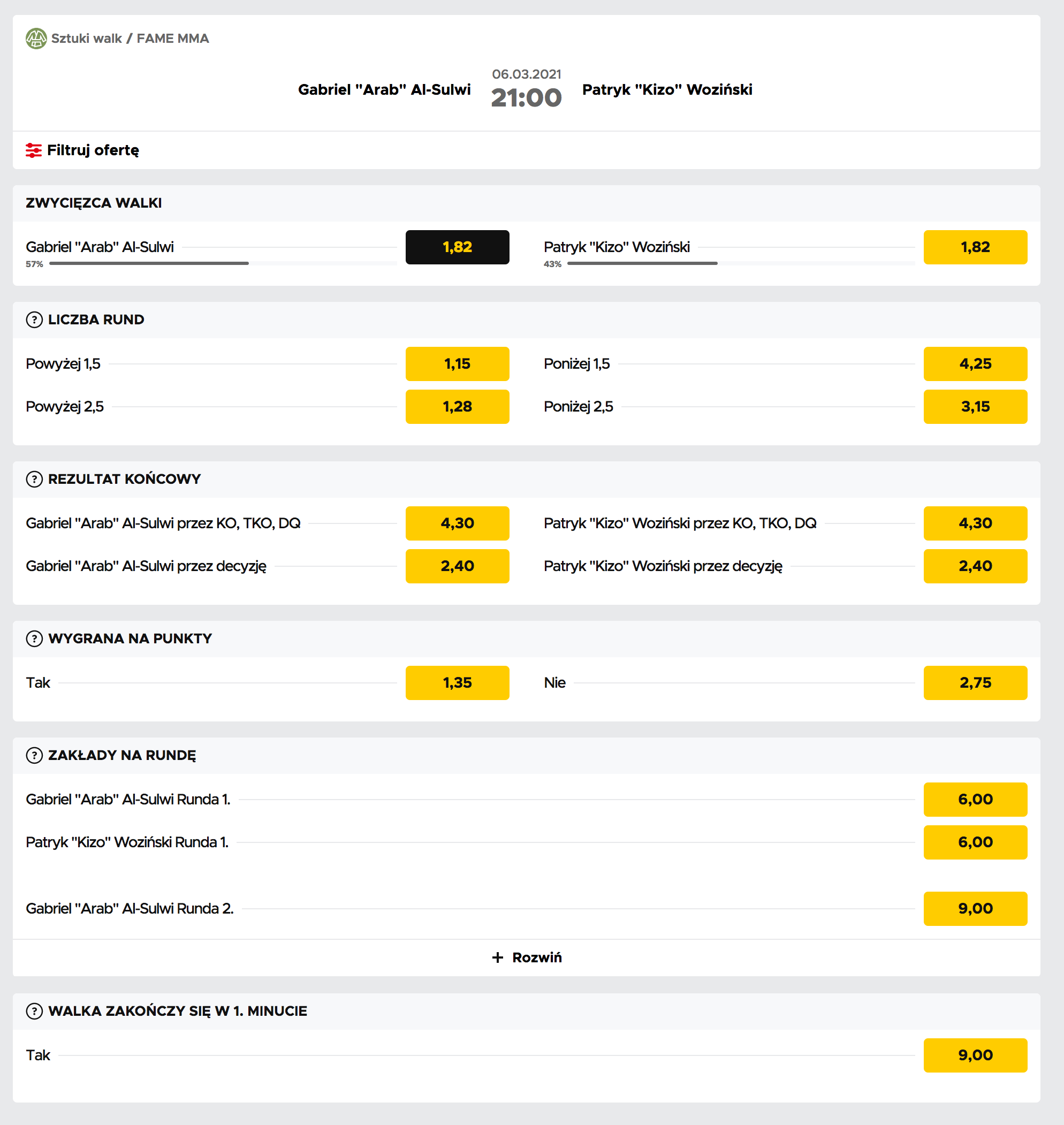Click the plus icon beside Rozwiń

(x=497, y=957)
